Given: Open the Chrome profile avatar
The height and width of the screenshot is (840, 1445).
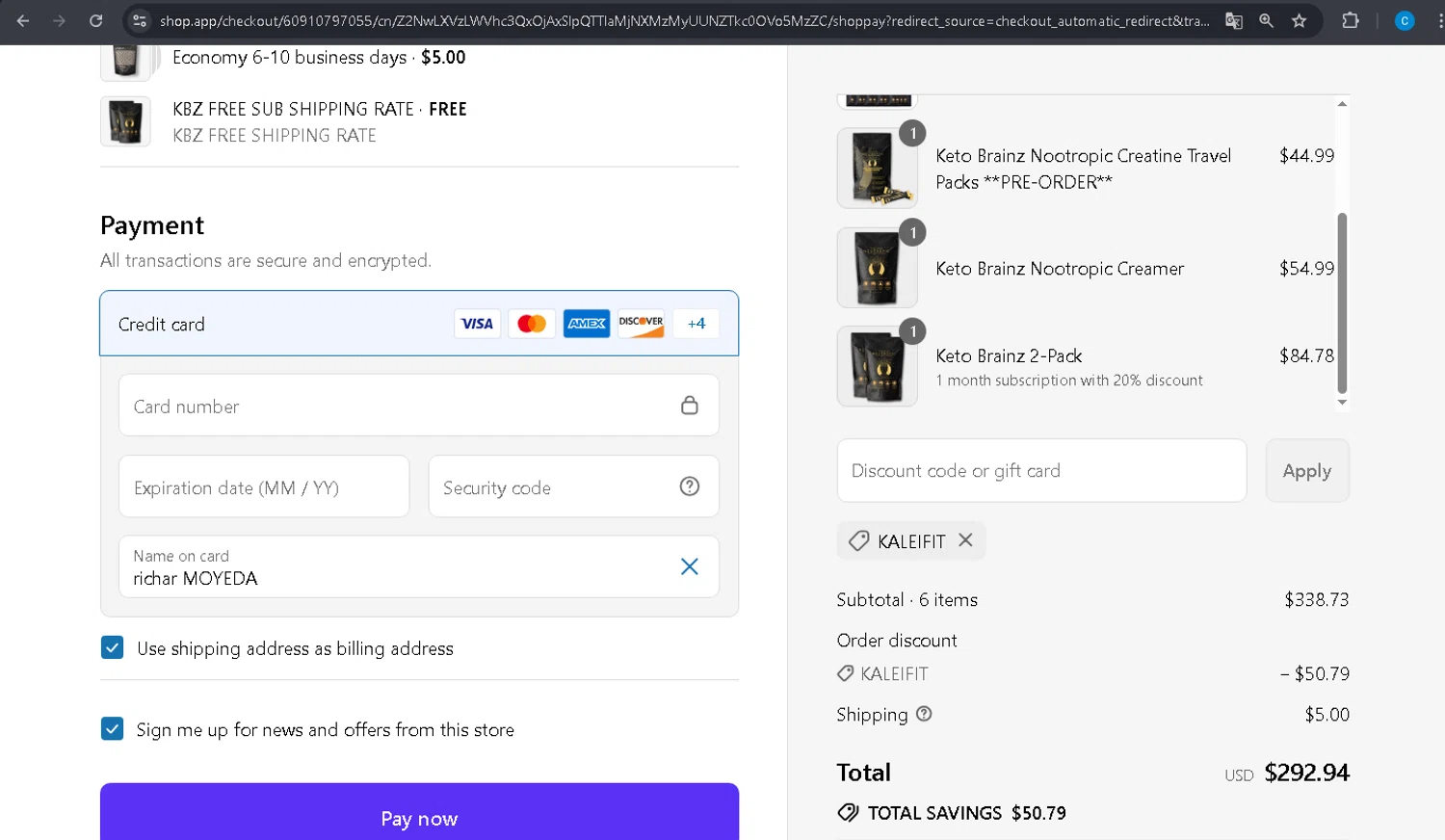Looking at the screenshot, I should coord(1405,20).
